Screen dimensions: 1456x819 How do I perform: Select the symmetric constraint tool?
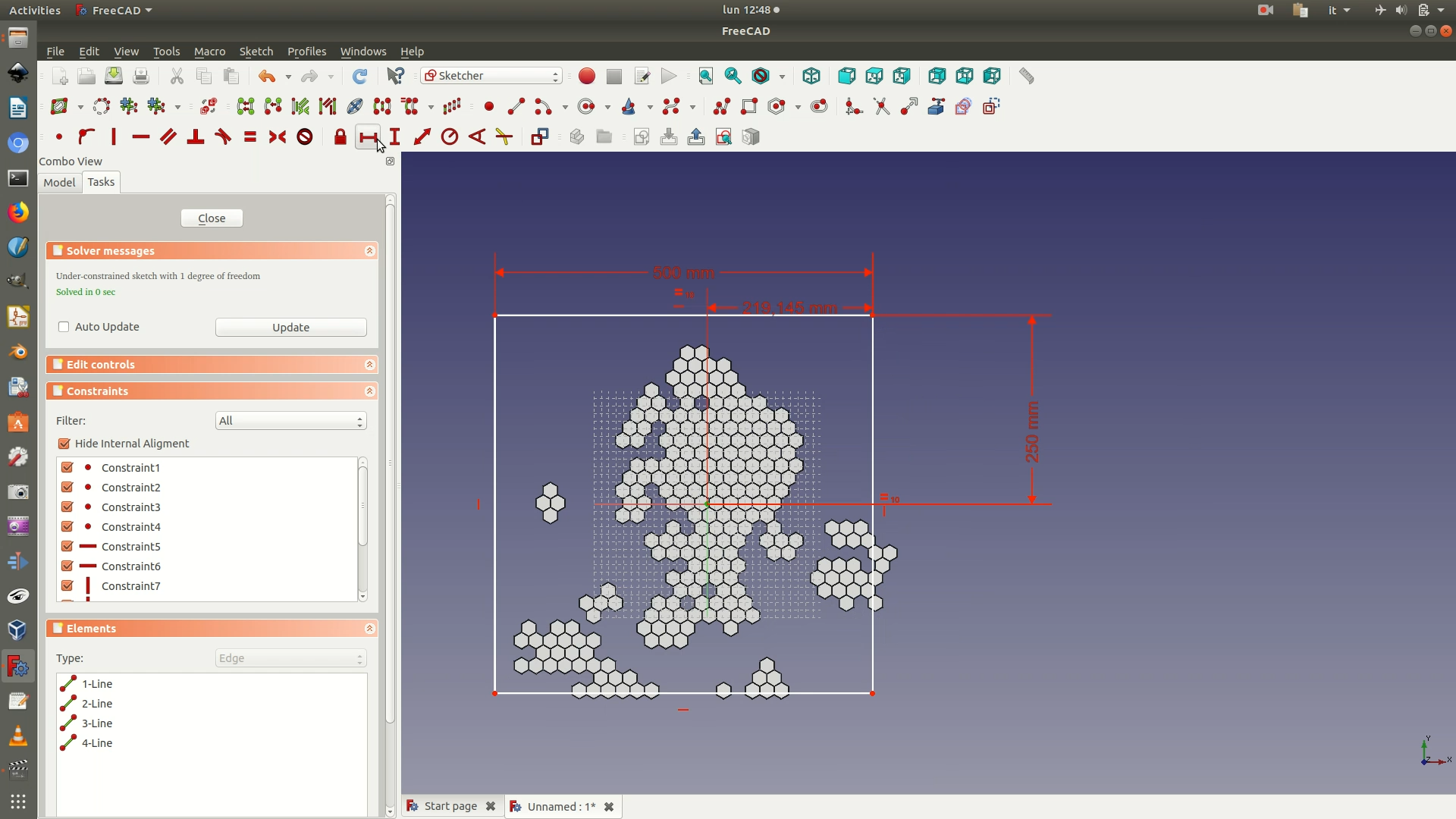[278, 137]
